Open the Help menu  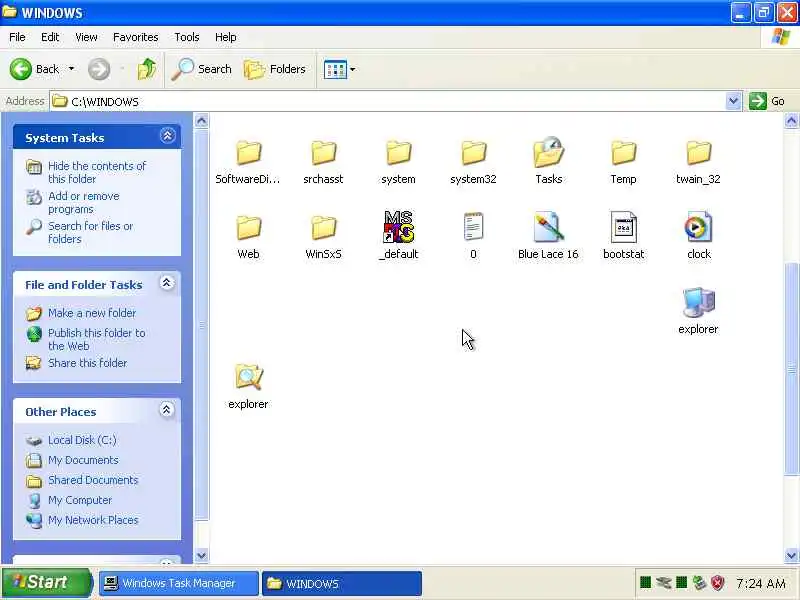click(x=225, y=37)
